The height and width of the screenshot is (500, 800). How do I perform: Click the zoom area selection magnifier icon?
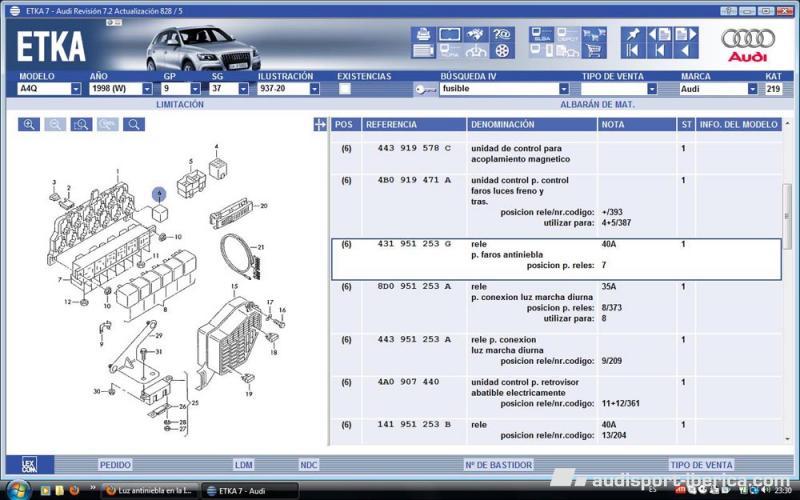click(x=82, y=124)
